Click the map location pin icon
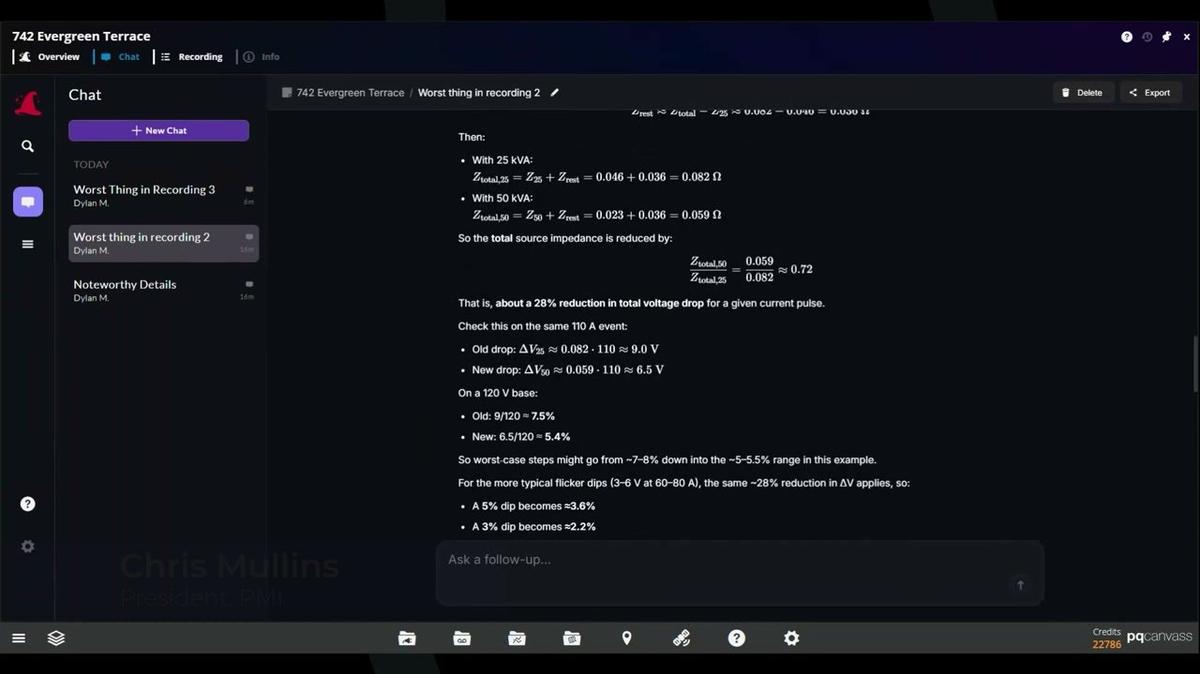1200x674 pixels. (627, 638)
